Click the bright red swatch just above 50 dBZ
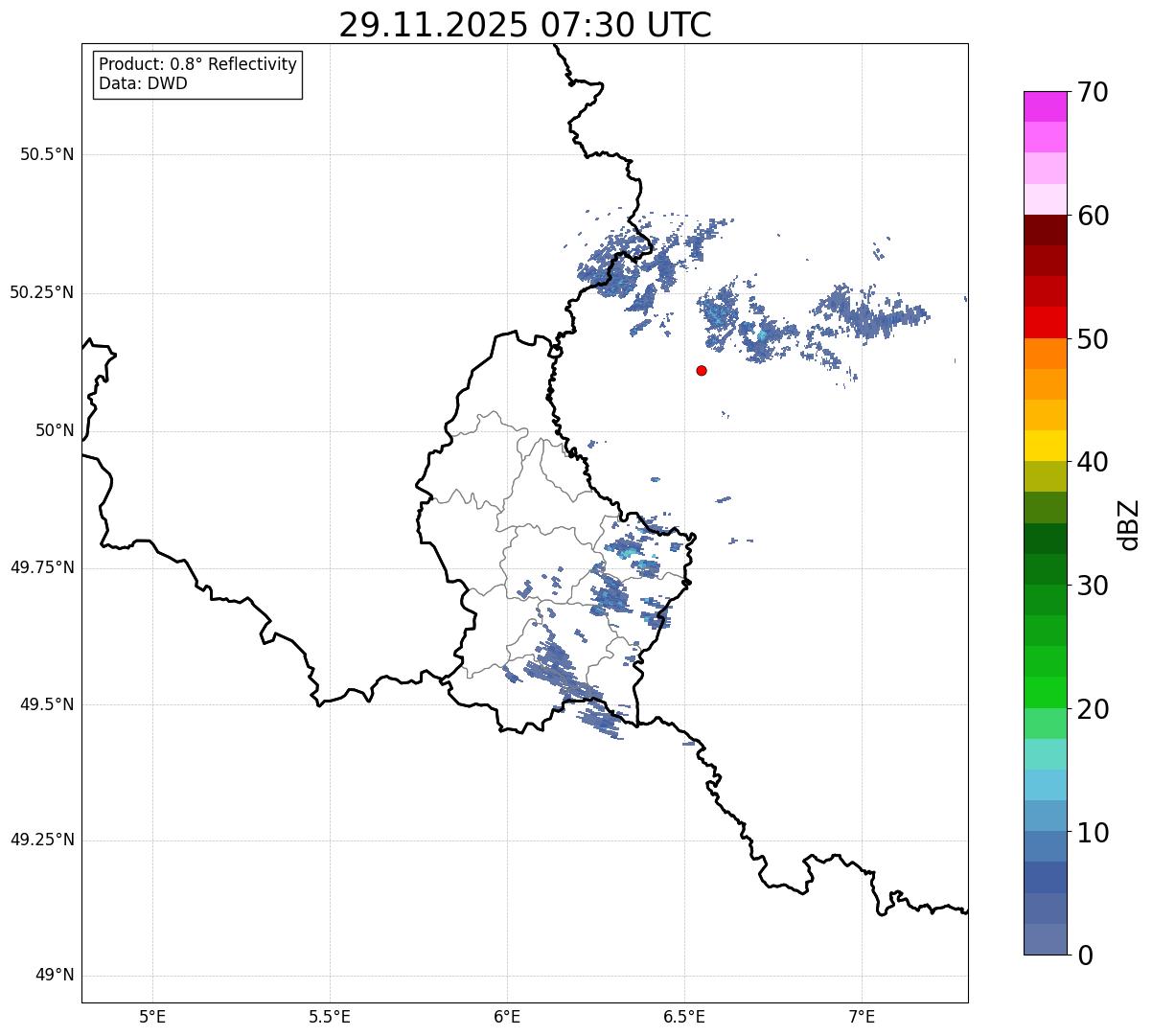 [x=1045, y=322]
